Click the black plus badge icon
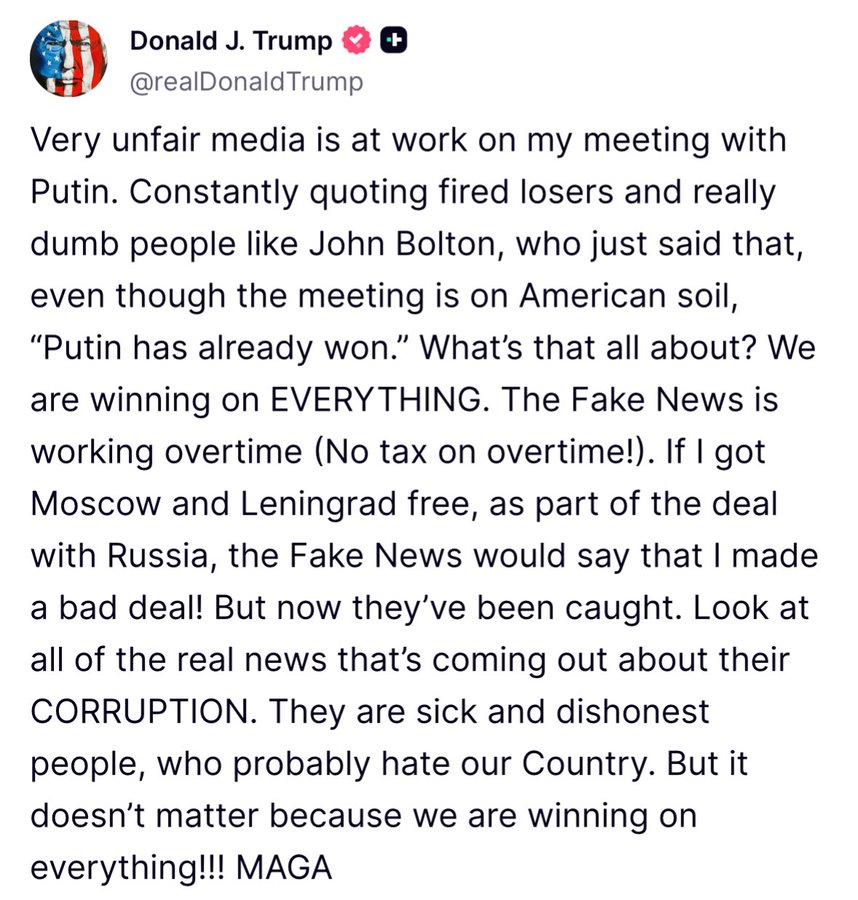Image resolution: width=858 pixels, height=900 pixels. coord(394,41)
